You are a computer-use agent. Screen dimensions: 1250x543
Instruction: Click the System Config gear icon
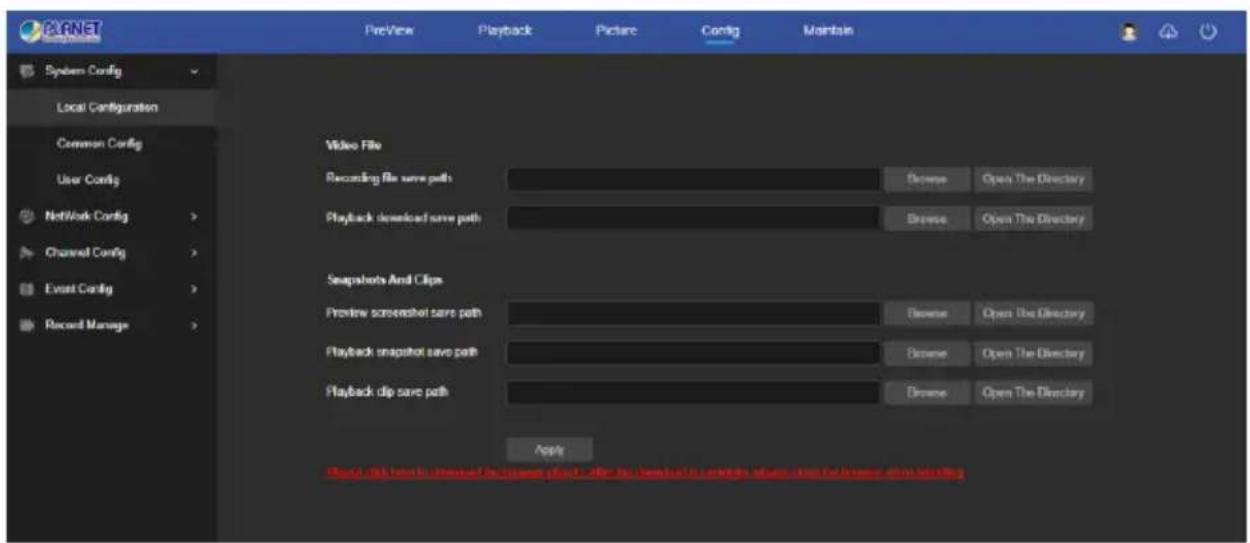[x=27, y=71]
